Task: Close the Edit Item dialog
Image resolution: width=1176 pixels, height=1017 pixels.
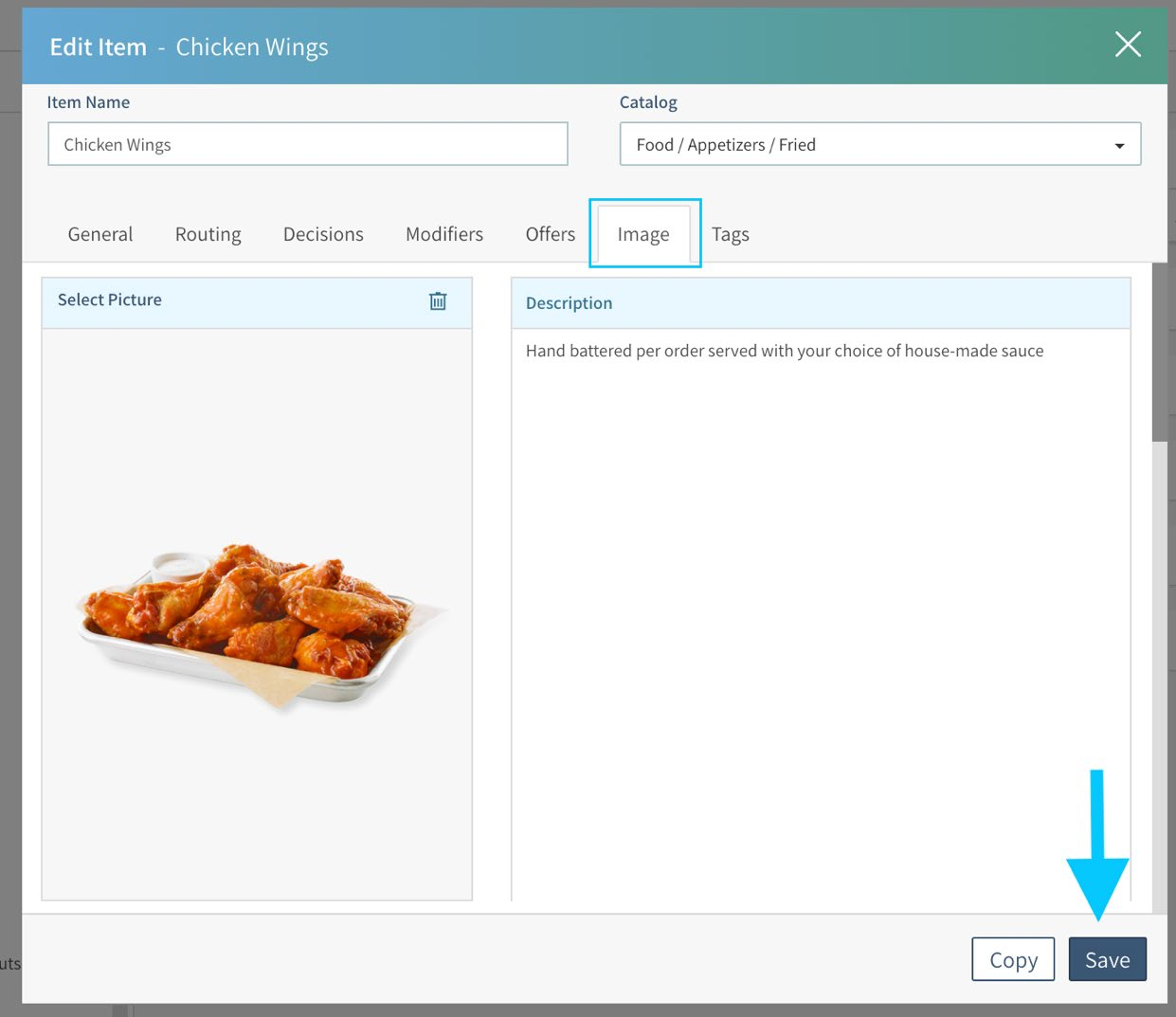Action: [1127, 45]
